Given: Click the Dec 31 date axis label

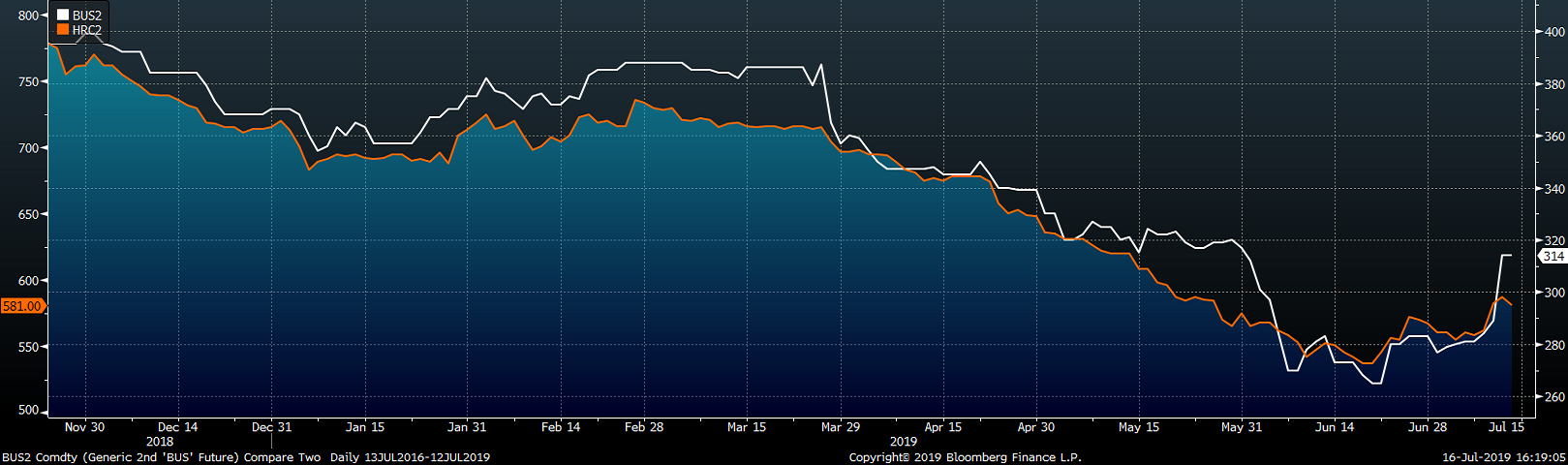Looking at the screenshot, I should pyautogui.click(x=271, y=427).
